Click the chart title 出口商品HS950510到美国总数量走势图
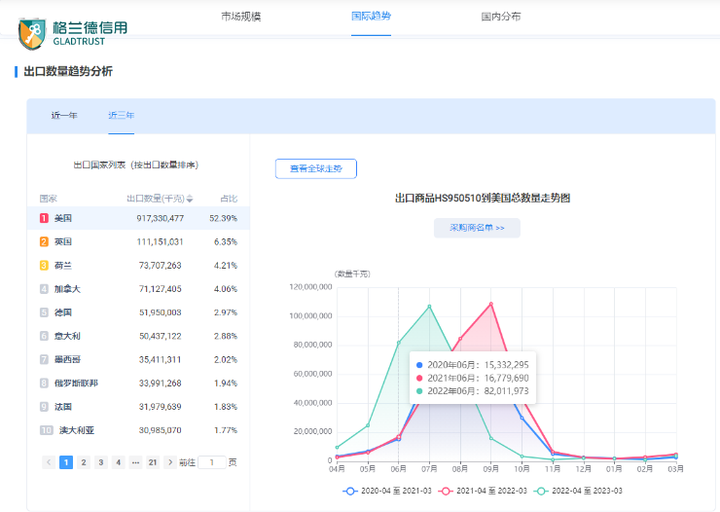 (x=483, y=198)
